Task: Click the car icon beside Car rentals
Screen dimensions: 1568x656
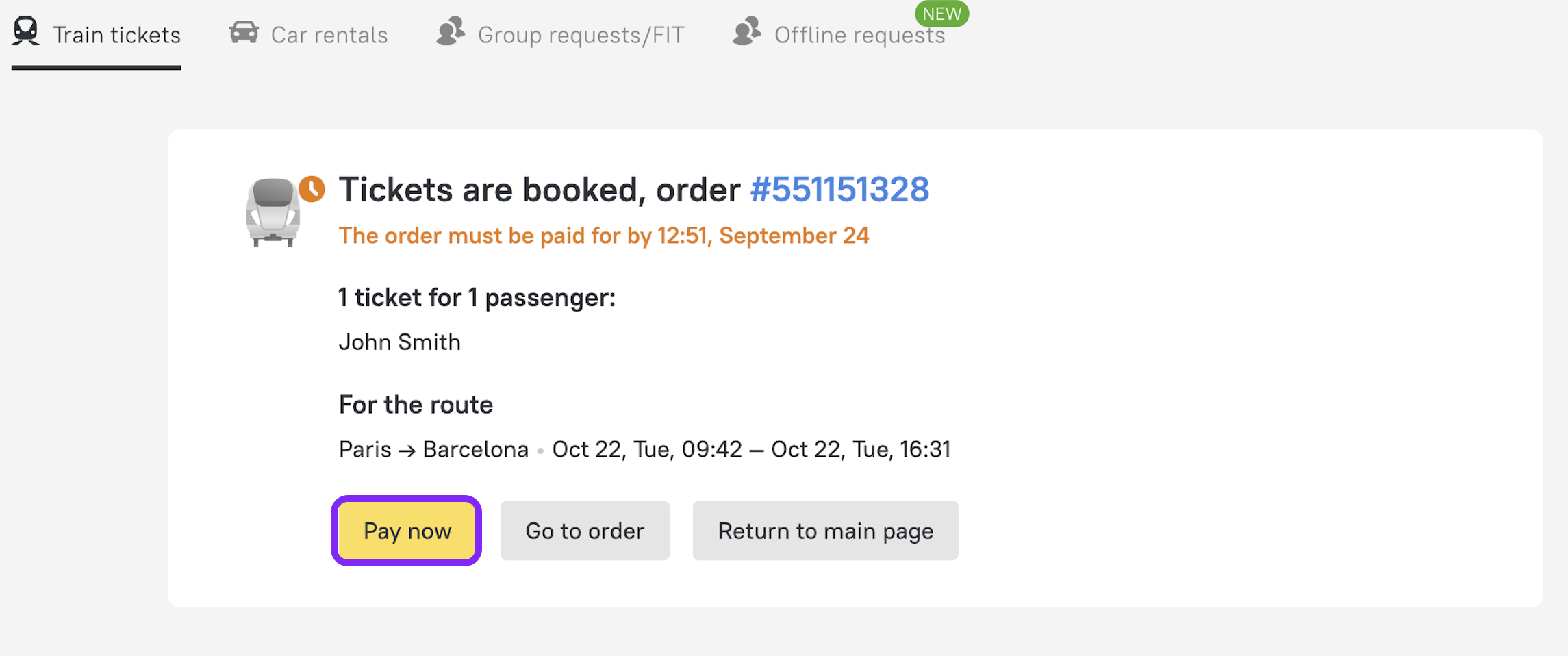Action: [244, 32]
